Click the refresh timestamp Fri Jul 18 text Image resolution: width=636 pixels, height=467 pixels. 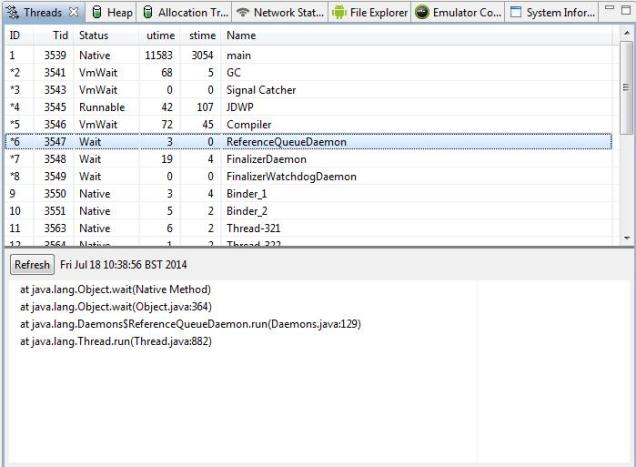click(123, 265)
